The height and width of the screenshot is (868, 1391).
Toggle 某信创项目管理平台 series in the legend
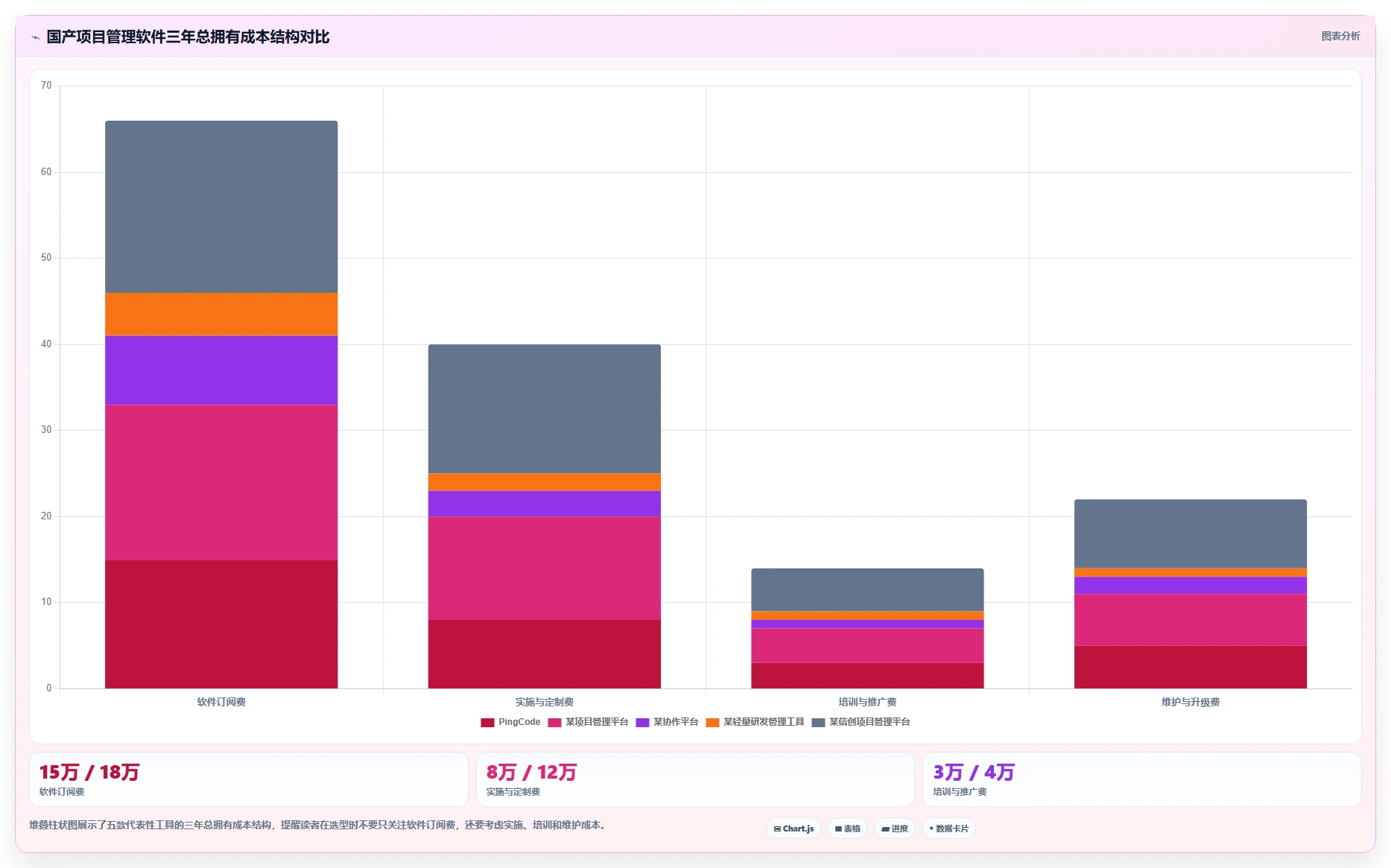(x=861, y=722)
